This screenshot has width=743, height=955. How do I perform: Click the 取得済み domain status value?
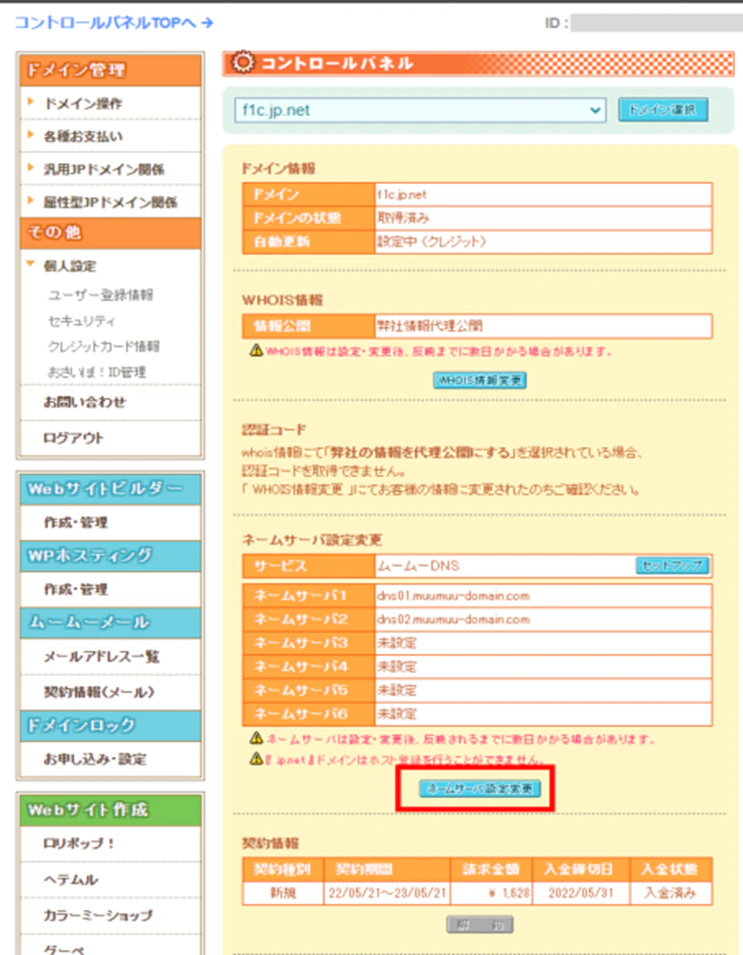coord(403,218)
